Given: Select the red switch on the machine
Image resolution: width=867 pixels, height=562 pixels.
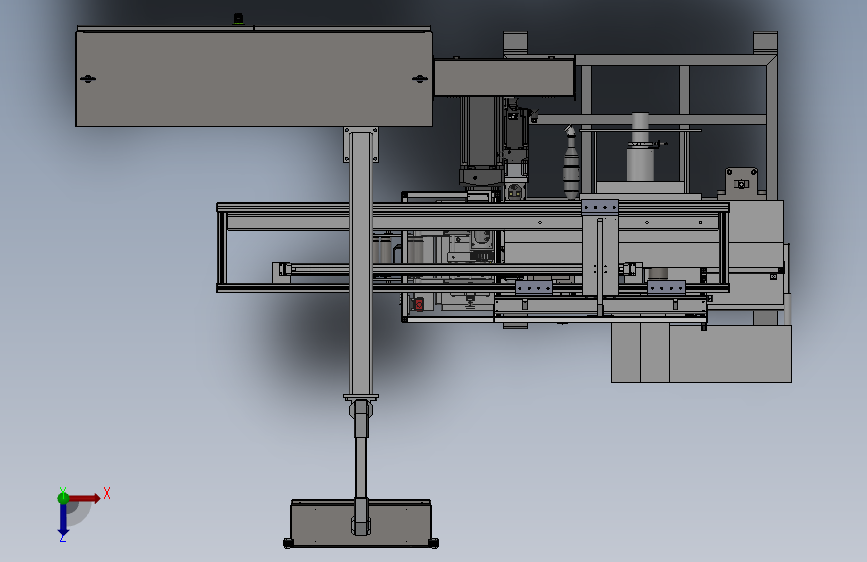Looking at the screenshot, I should (x=419, y=304).
